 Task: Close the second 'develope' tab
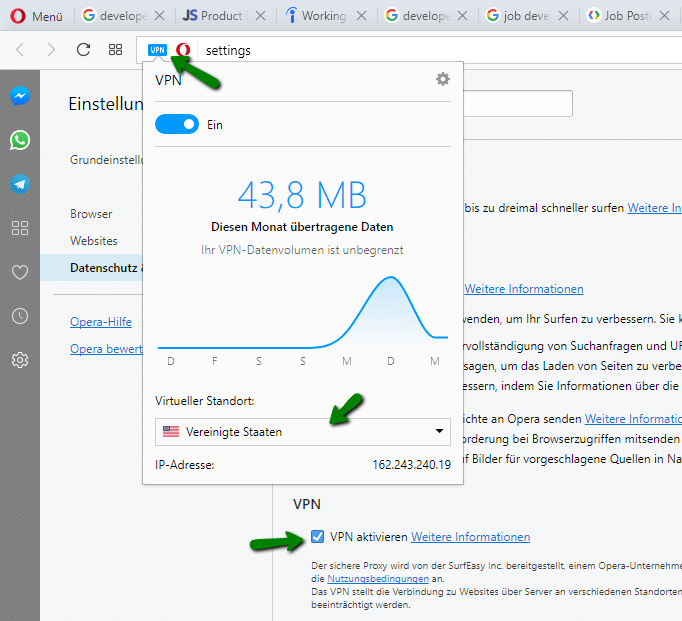click(463, 16)
